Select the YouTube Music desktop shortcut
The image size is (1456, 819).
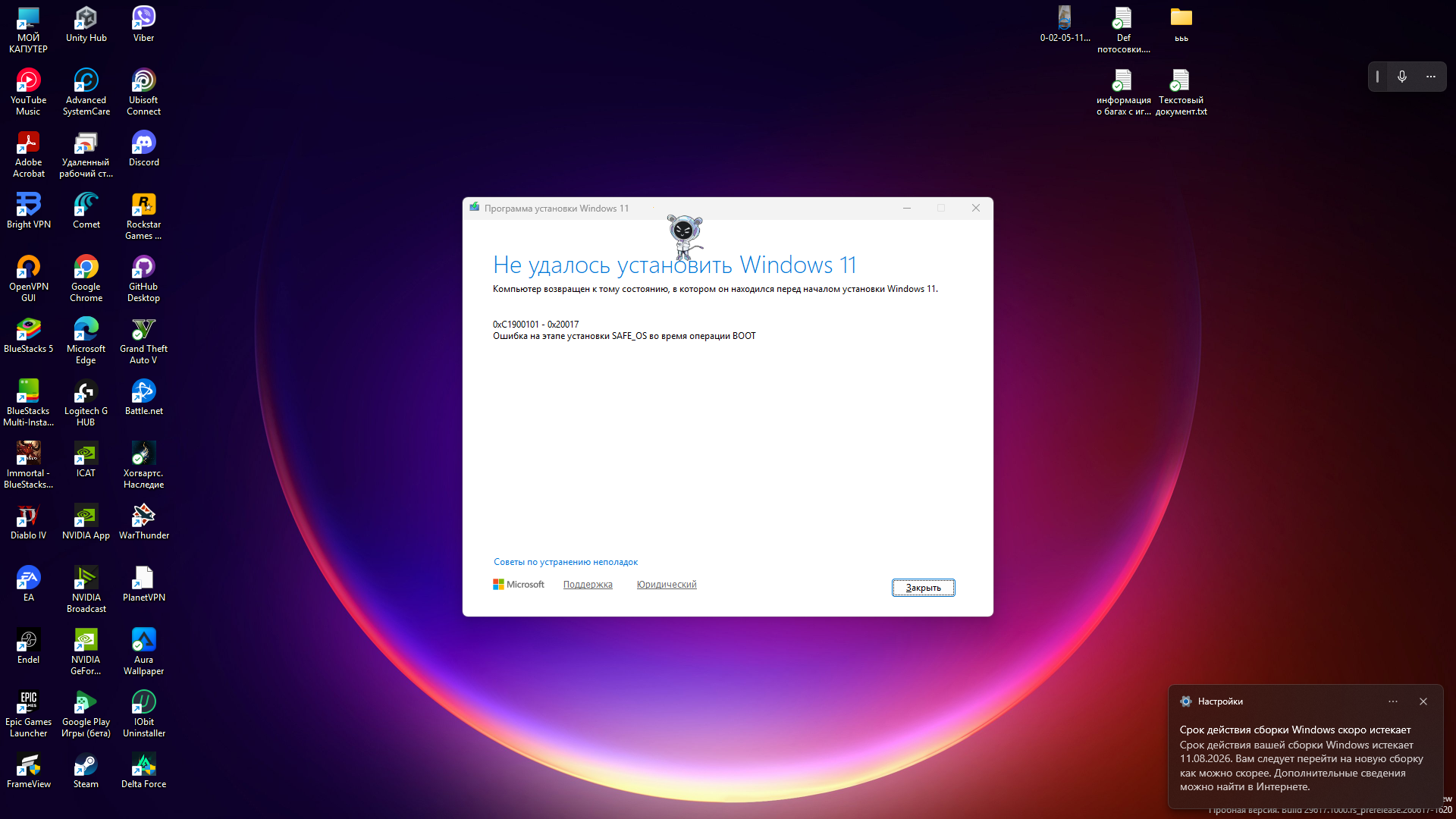[x=28, y=92]
